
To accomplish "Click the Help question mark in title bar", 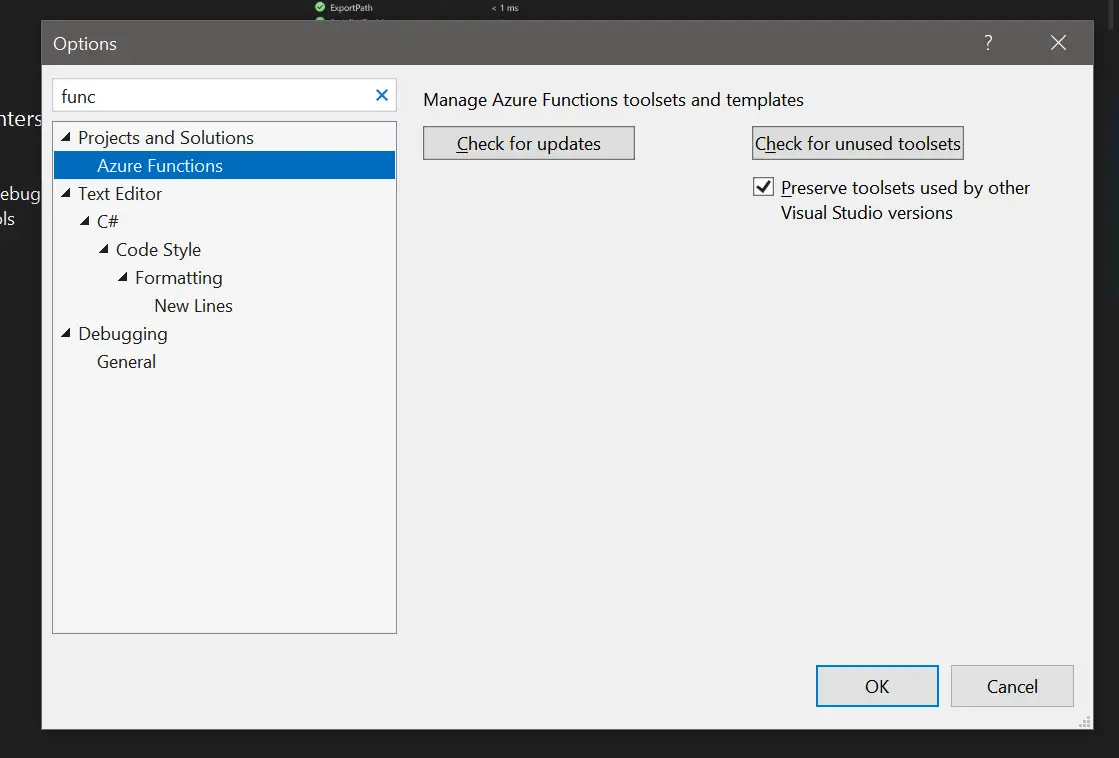I will click(988, 43).
